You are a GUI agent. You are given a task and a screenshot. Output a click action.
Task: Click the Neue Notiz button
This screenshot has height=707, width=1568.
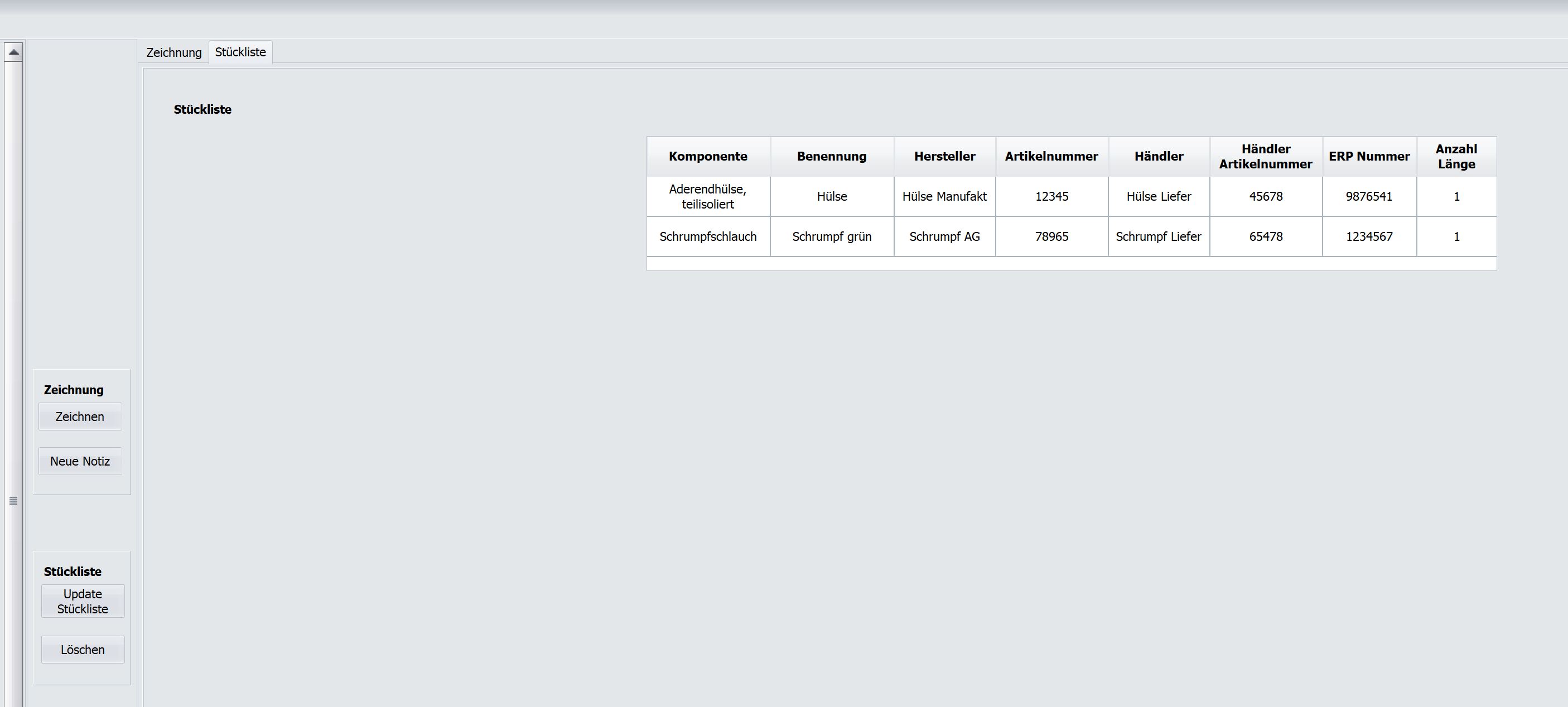coord(80,461)
